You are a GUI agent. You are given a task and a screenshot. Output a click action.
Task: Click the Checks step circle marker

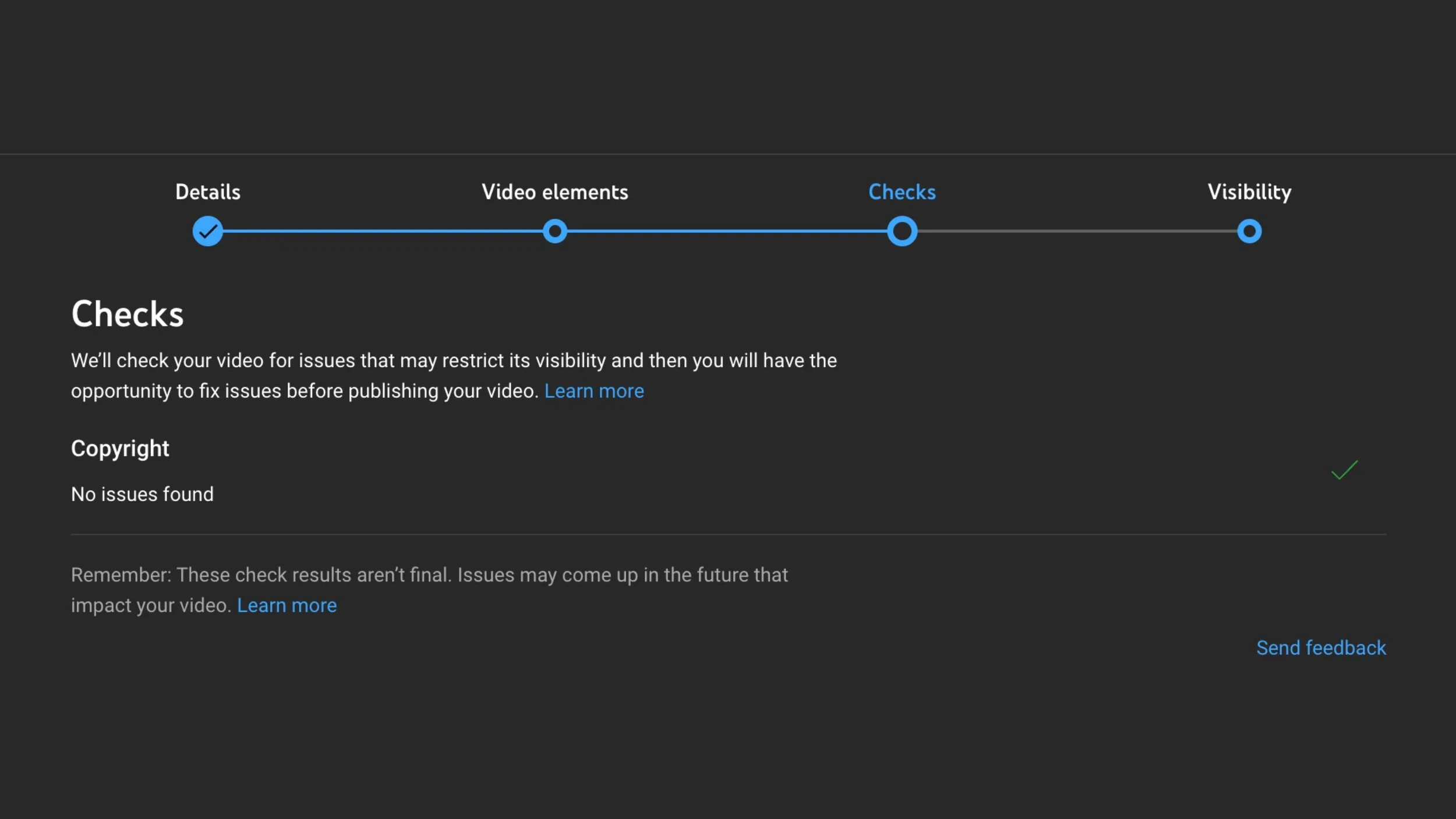click(902, 231)
